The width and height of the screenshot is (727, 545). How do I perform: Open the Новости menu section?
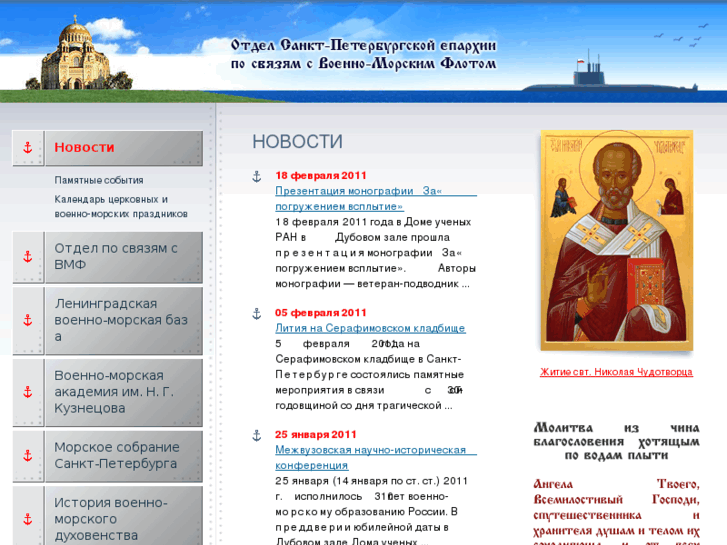[x=124, y=148]
